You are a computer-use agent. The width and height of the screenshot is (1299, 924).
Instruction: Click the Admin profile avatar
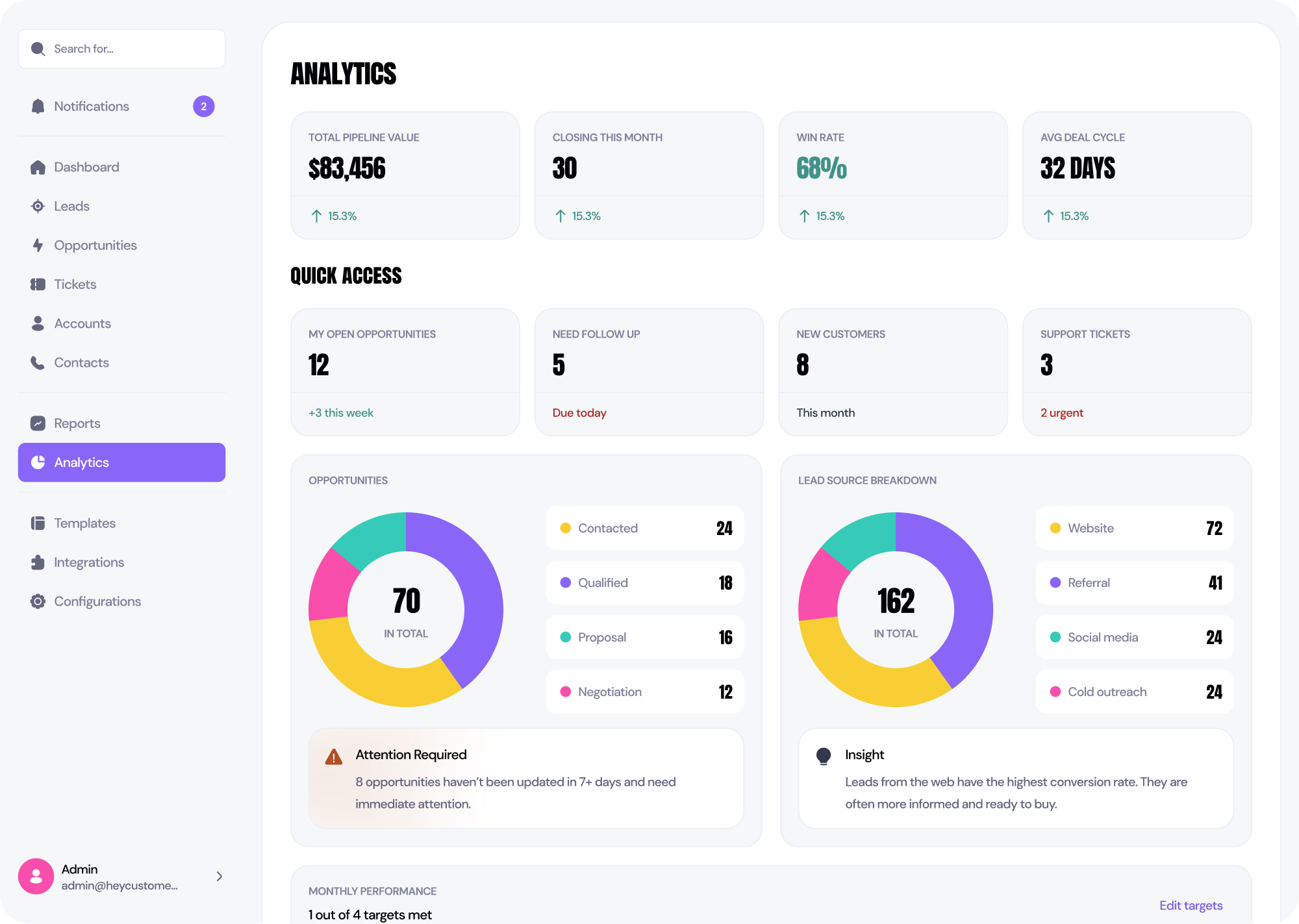(36, 876)
